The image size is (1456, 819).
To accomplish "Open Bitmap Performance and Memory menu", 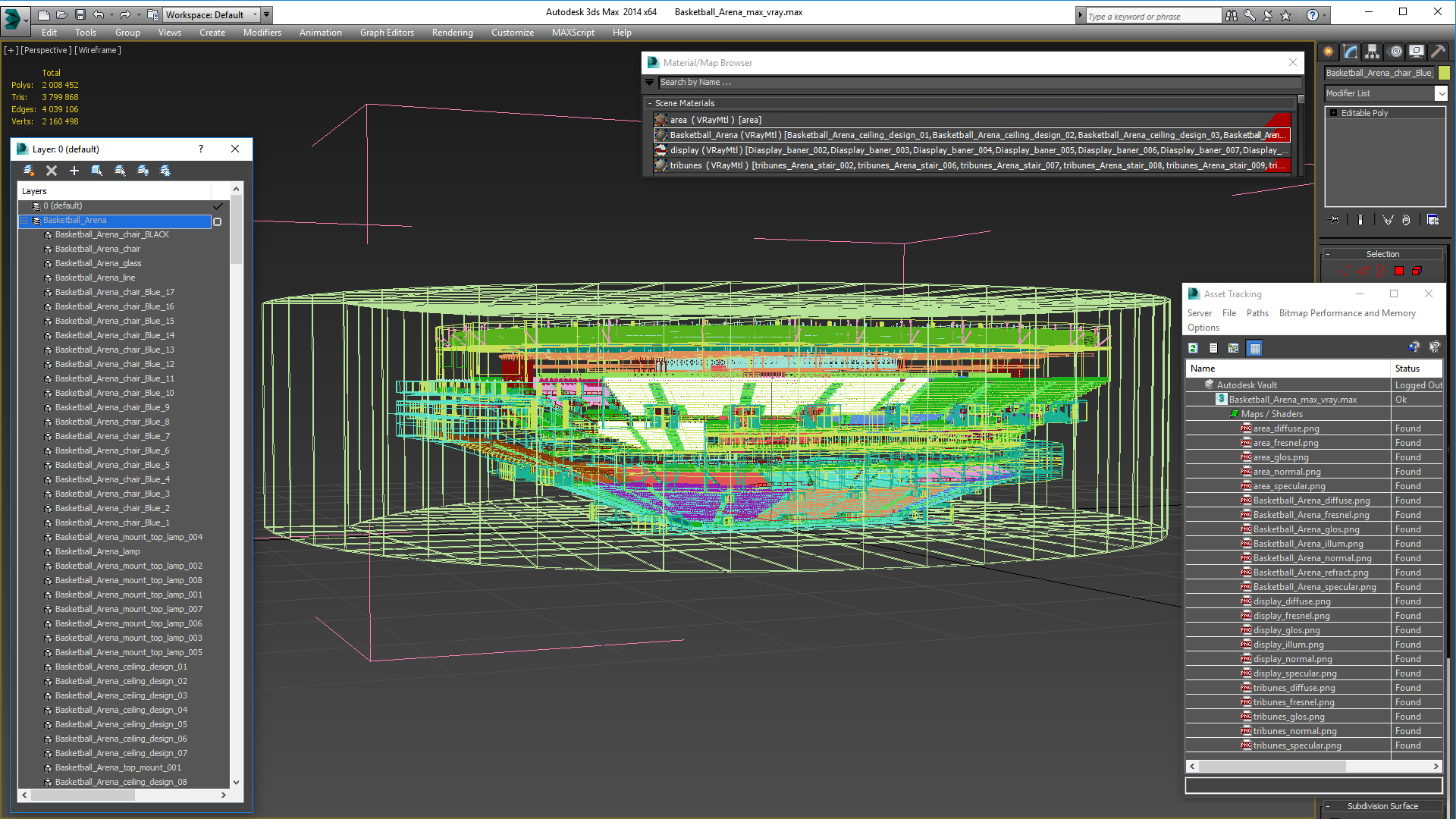I will point(1348,313).
